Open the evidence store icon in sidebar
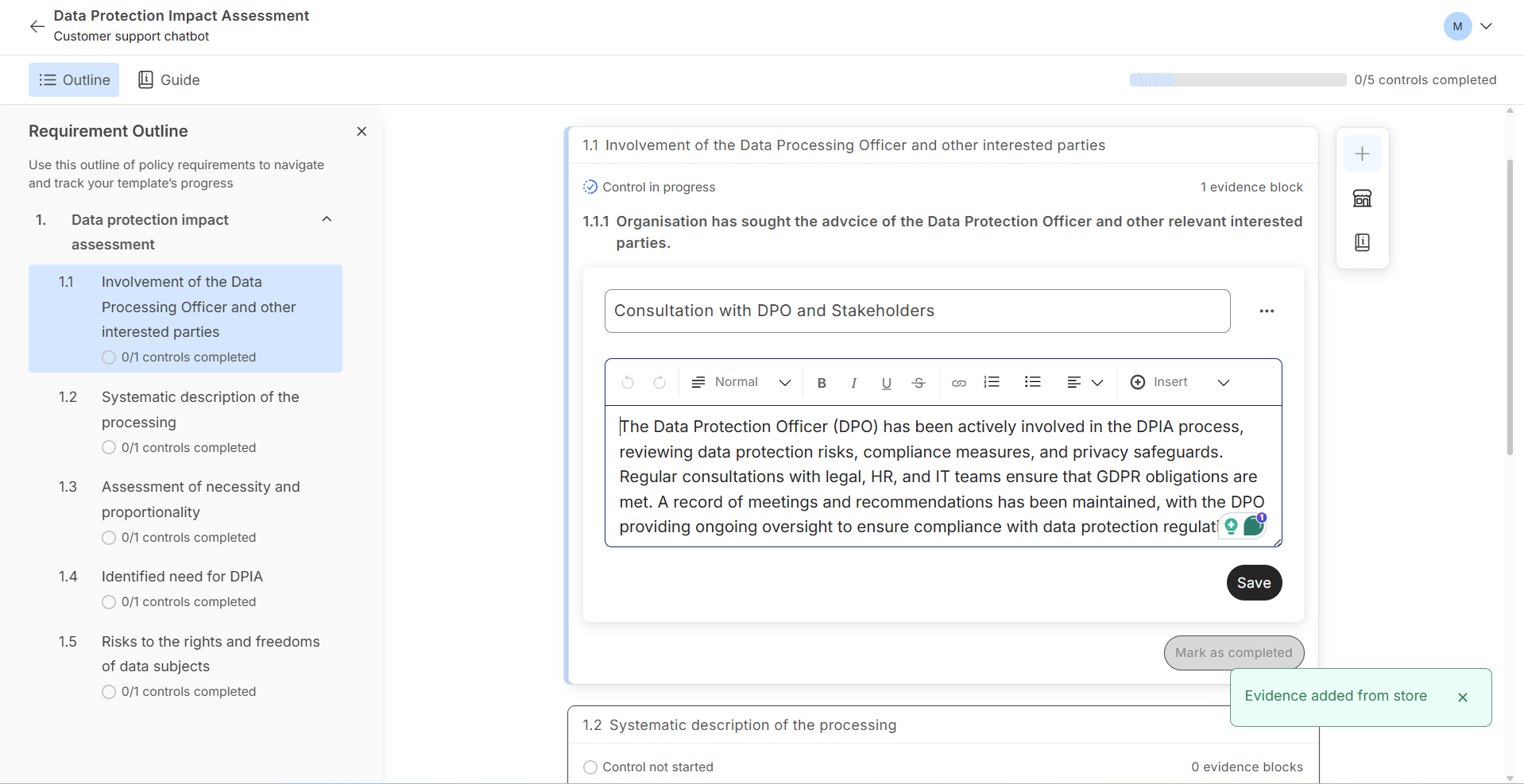1524x784 pixels. click(x=1362, y=199)
